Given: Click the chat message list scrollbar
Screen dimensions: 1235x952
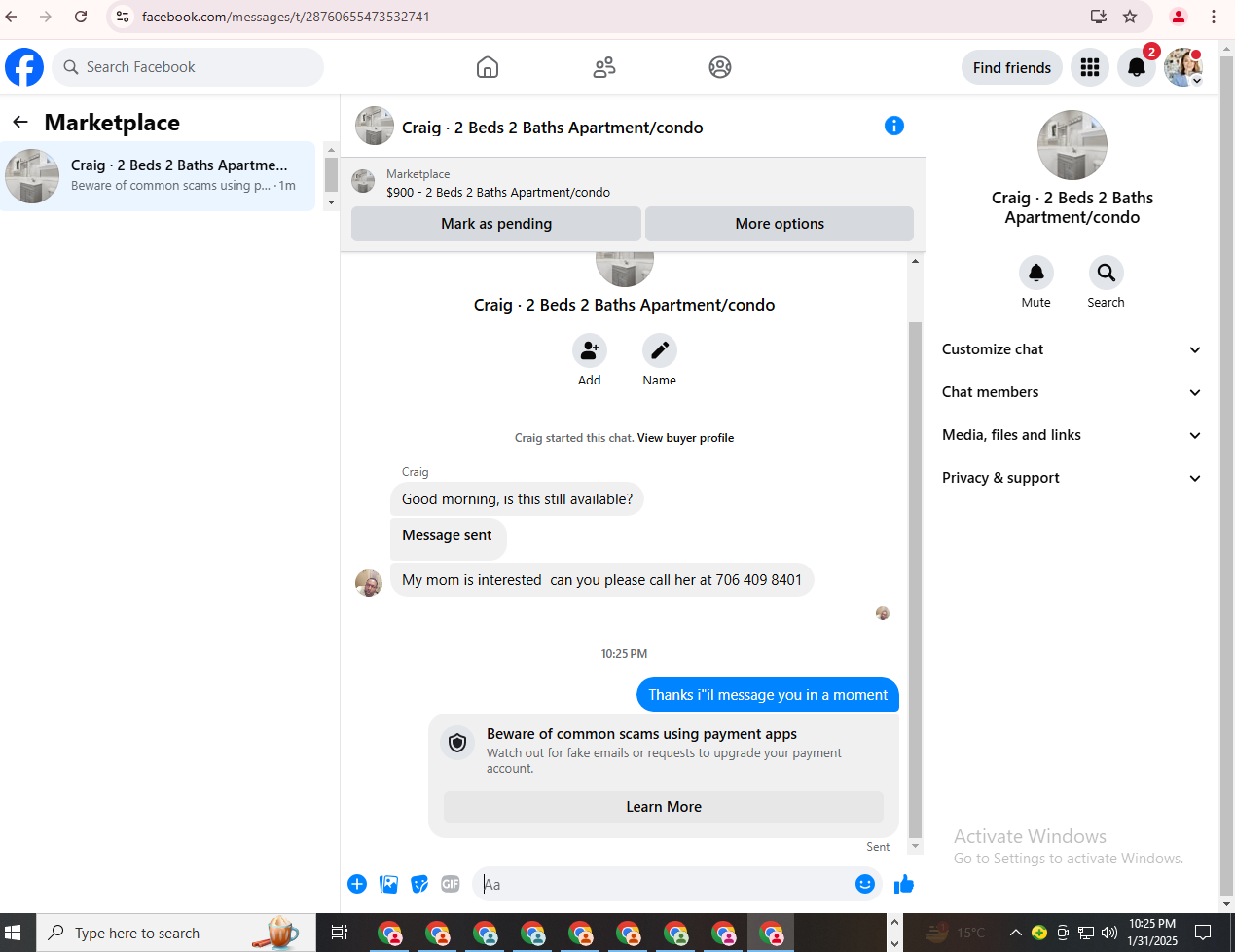Looking at the screenshot, I should point(915,578).
